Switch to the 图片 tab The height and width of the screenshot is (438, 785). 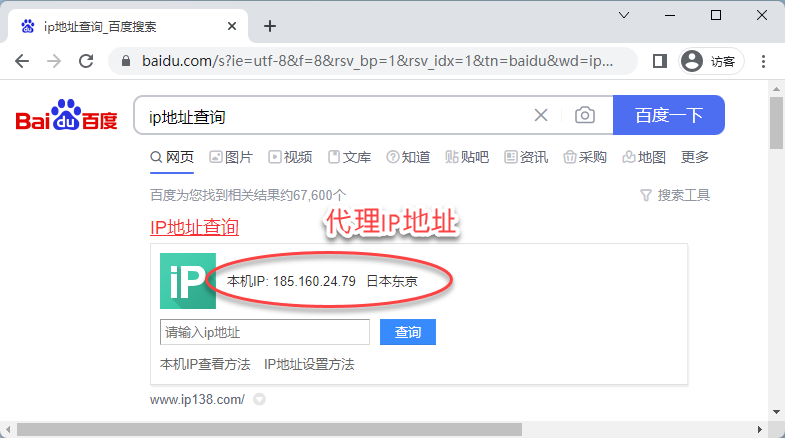coord(231,157)
